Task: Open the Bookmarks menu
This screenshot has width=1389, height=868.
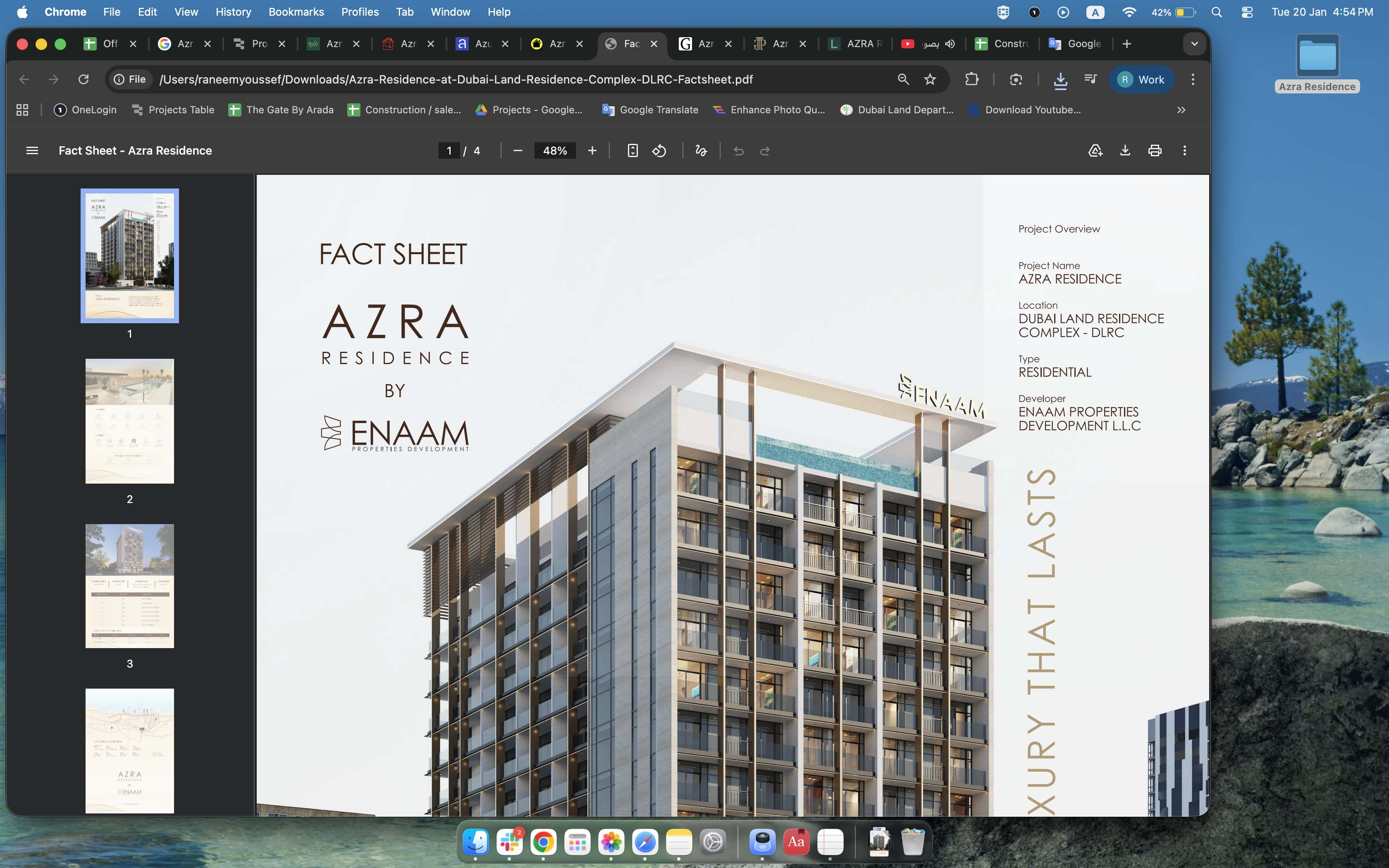Action: [x=296, y=12]
